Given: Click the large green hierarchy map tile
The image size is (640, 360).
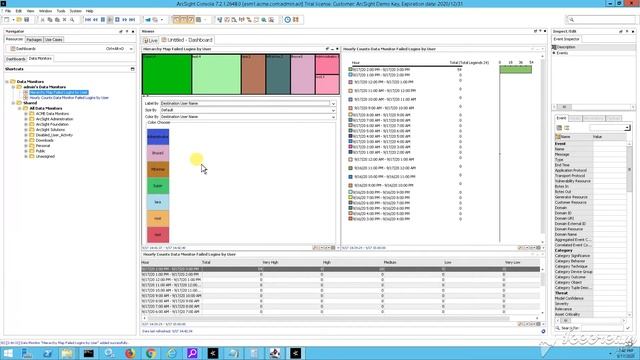Looking at the screenshot, I should [167, 74].
